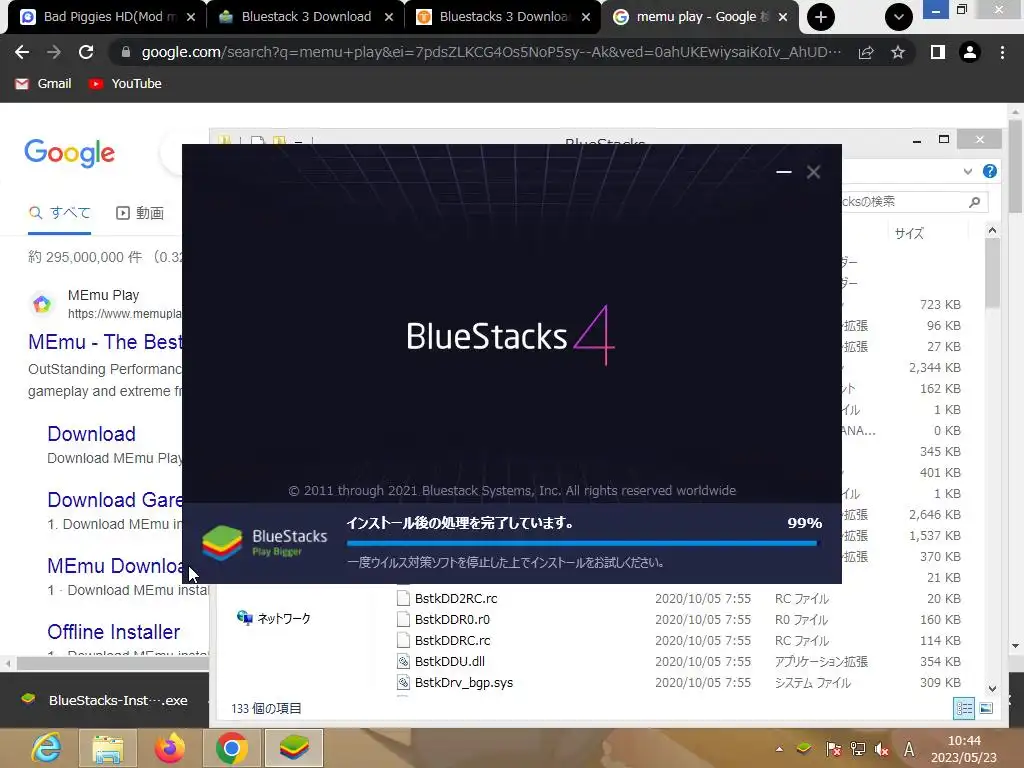Reload the current Chrome page

[x=86, y=52]
